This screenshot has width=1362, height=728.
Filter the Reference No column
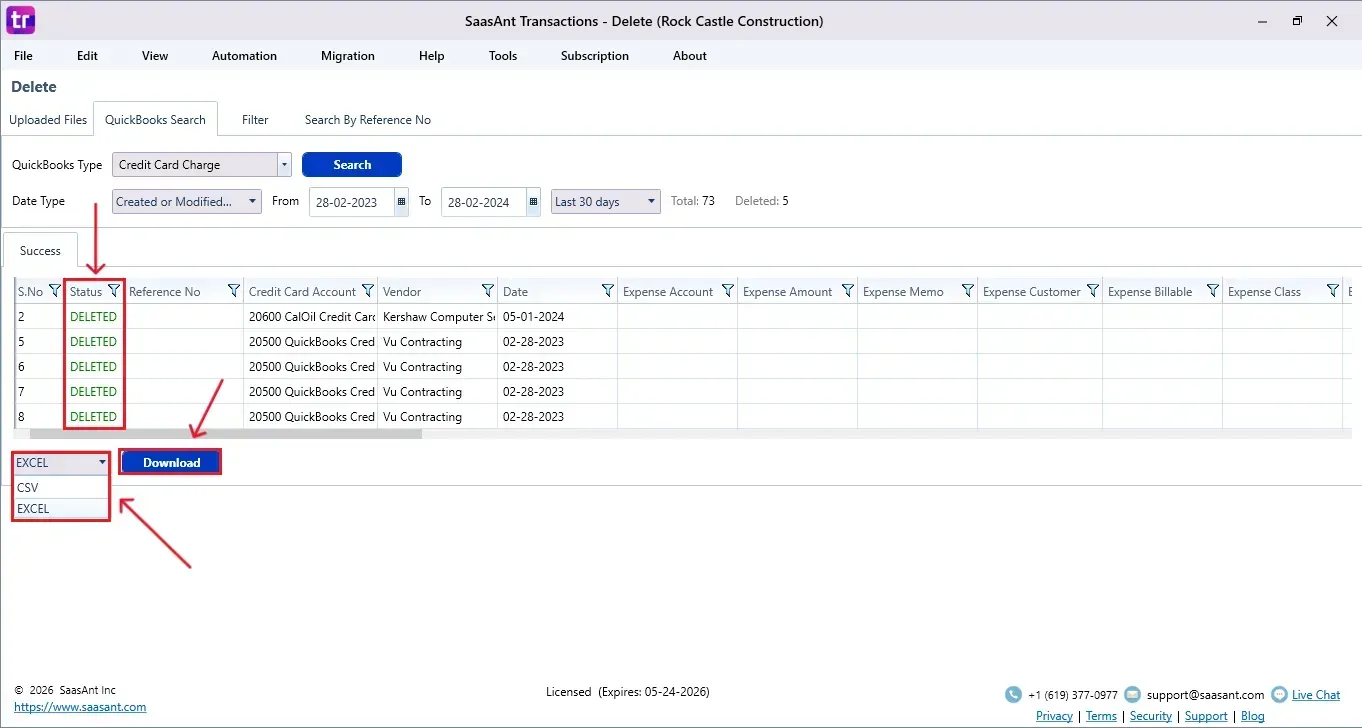coord(234,291)
